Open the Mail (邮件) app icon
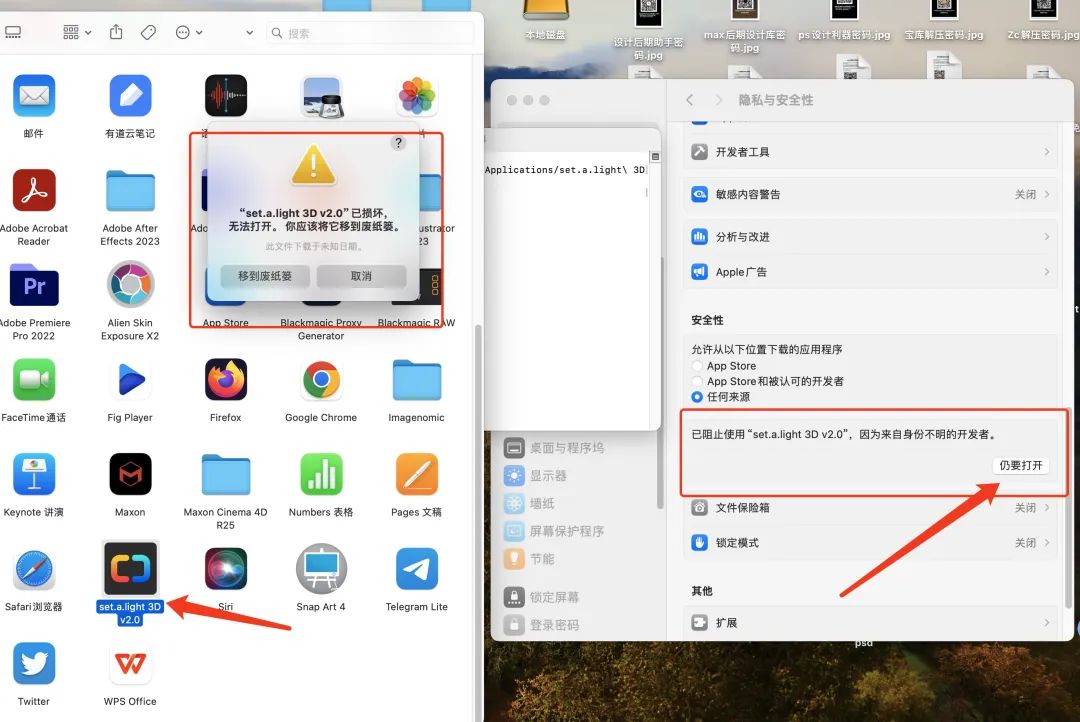 tap(34, 96)
